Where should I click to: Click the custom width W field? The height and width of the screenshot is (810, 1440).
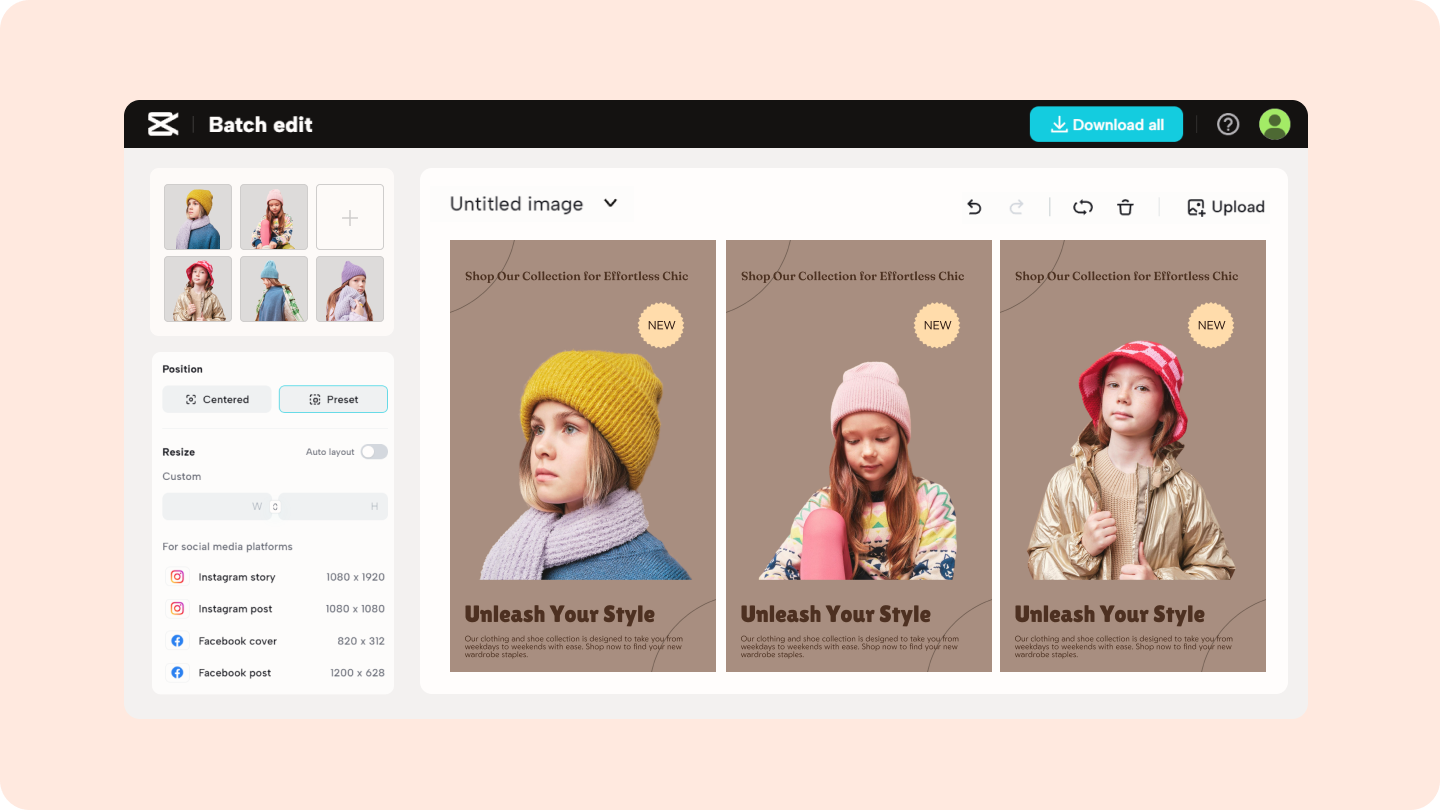[216, 507]
